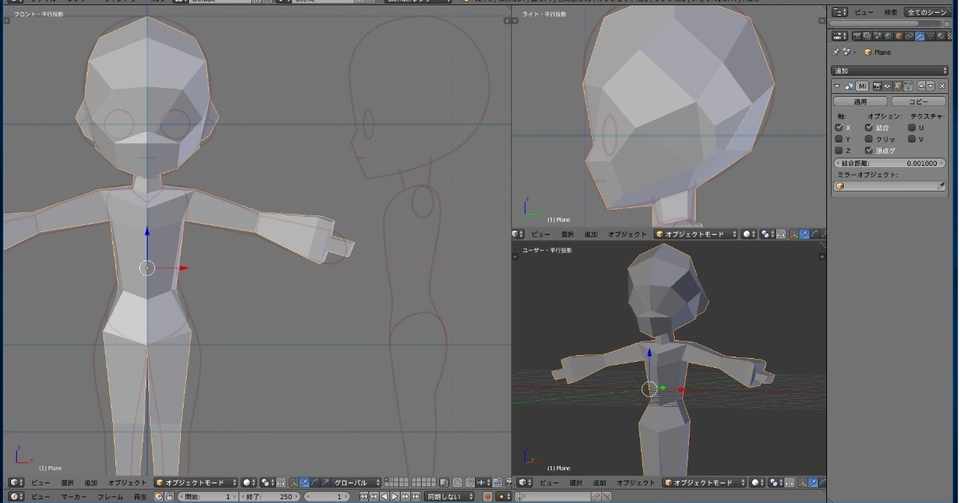Open 同期しない sync dropdown in timeline
960x503 pixels.
449,496
